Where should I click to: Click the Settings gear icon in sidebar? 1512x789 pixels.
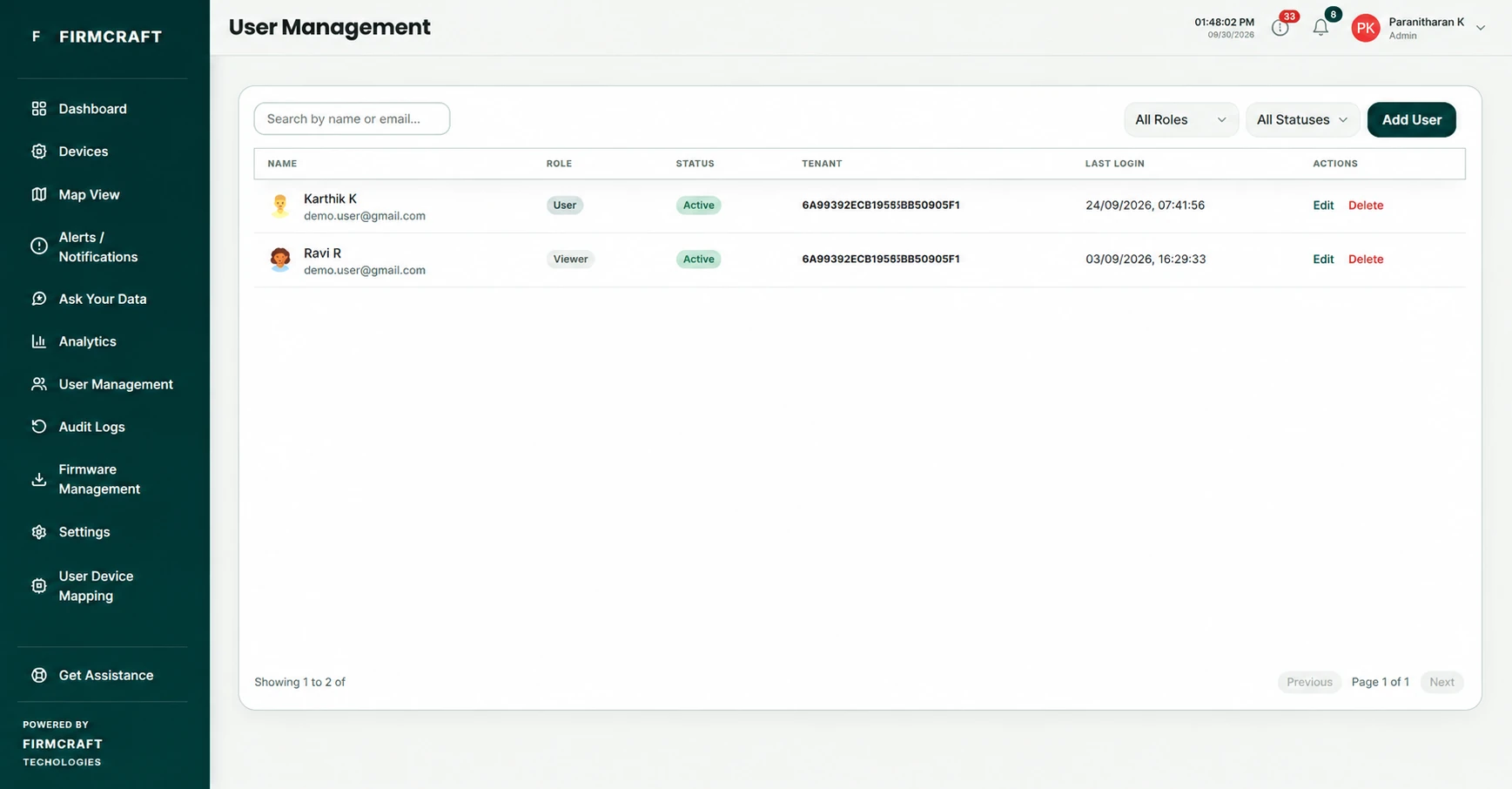click(39, 532)
